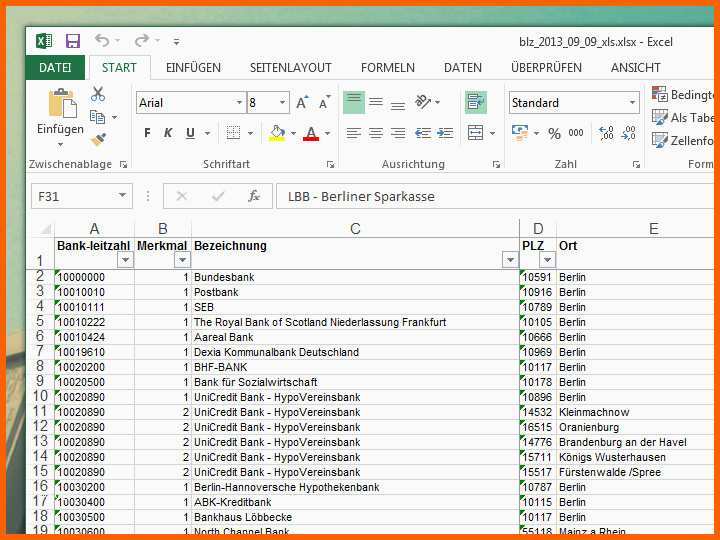Open the copy options dropdown arrow

coord(114,118)
